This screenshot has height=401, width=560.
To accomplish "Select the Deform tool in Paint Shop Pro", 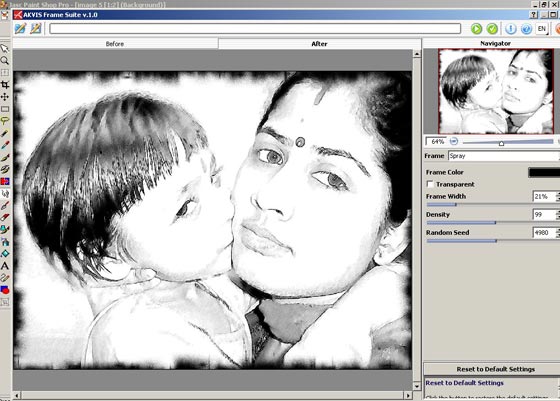I will [5, 73].
